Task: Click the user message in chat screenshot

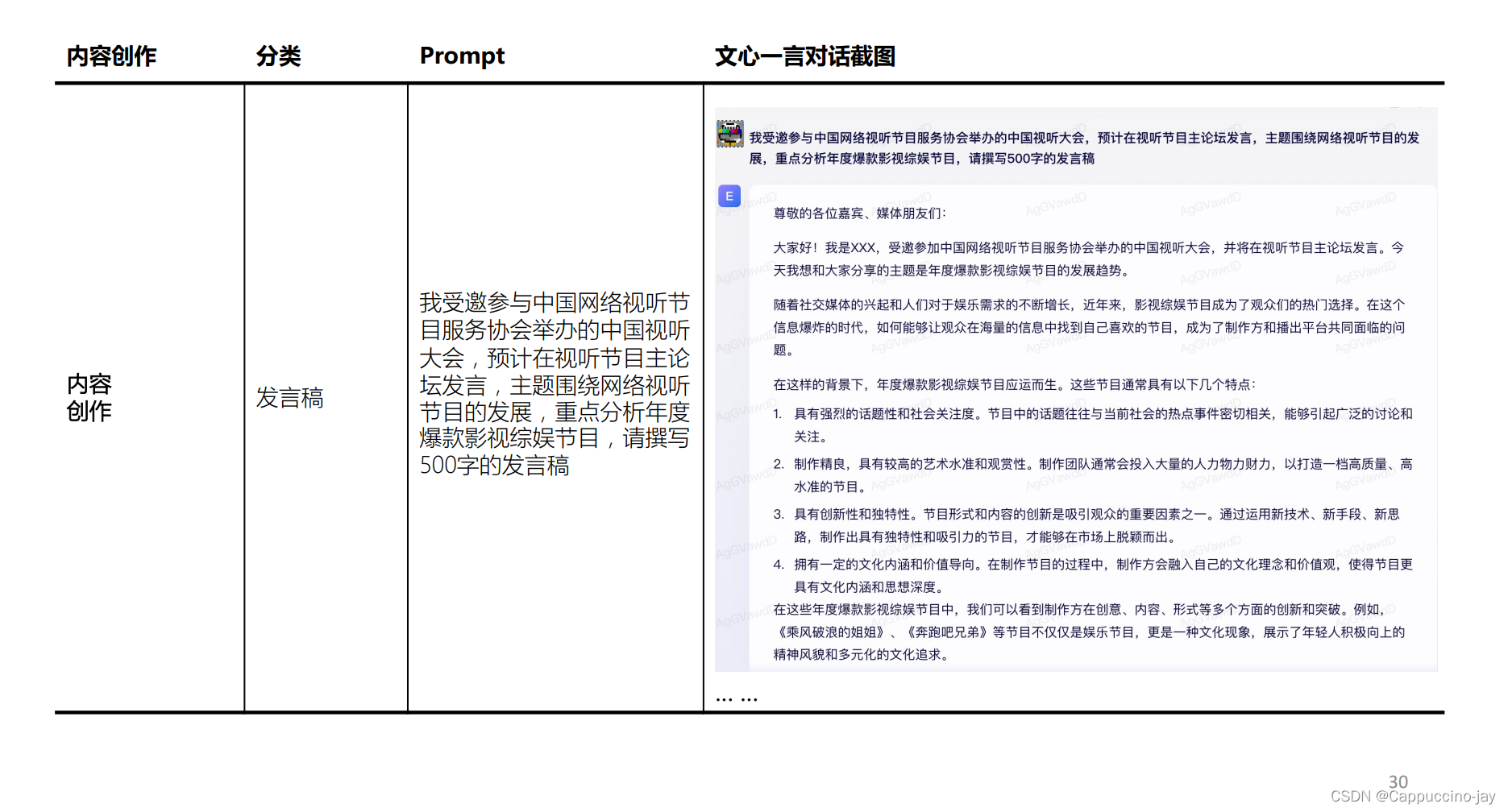Action: 1084,148
